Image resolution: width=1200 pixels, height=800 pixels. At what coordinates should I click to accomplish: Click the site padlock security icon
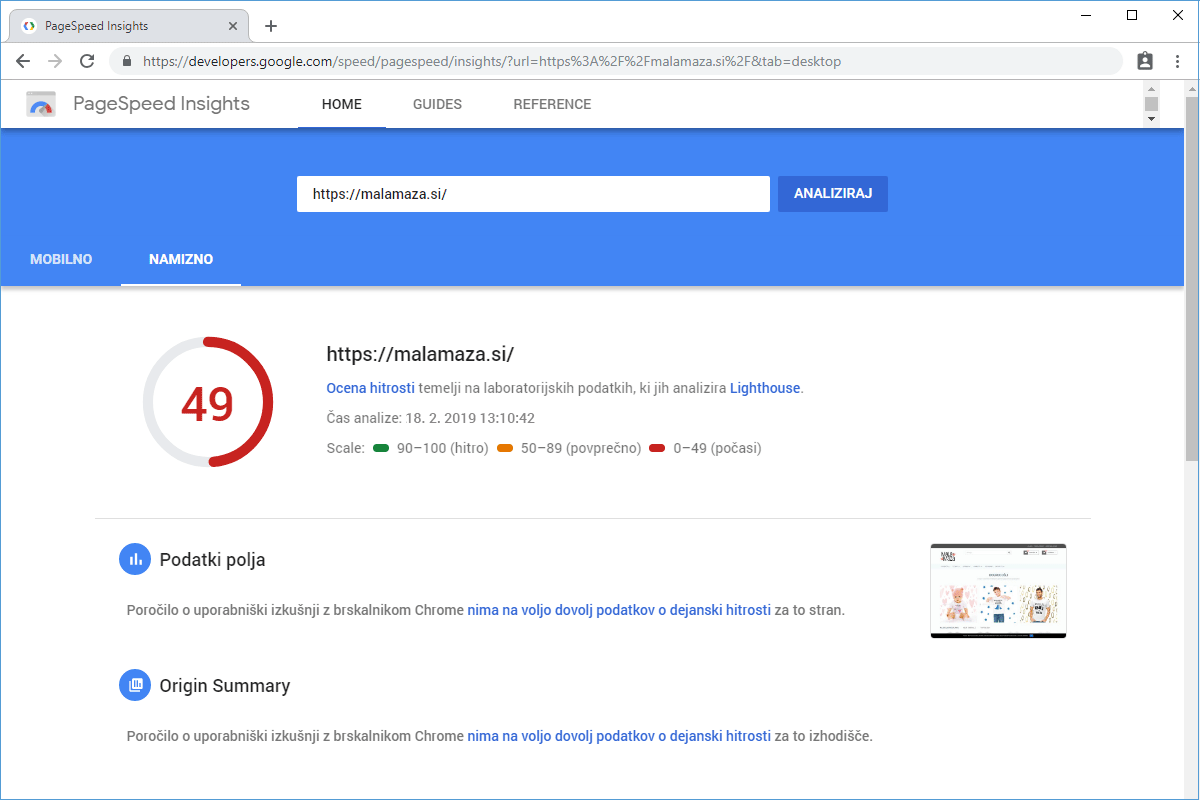pyautogui.click(x=127, y=61)
